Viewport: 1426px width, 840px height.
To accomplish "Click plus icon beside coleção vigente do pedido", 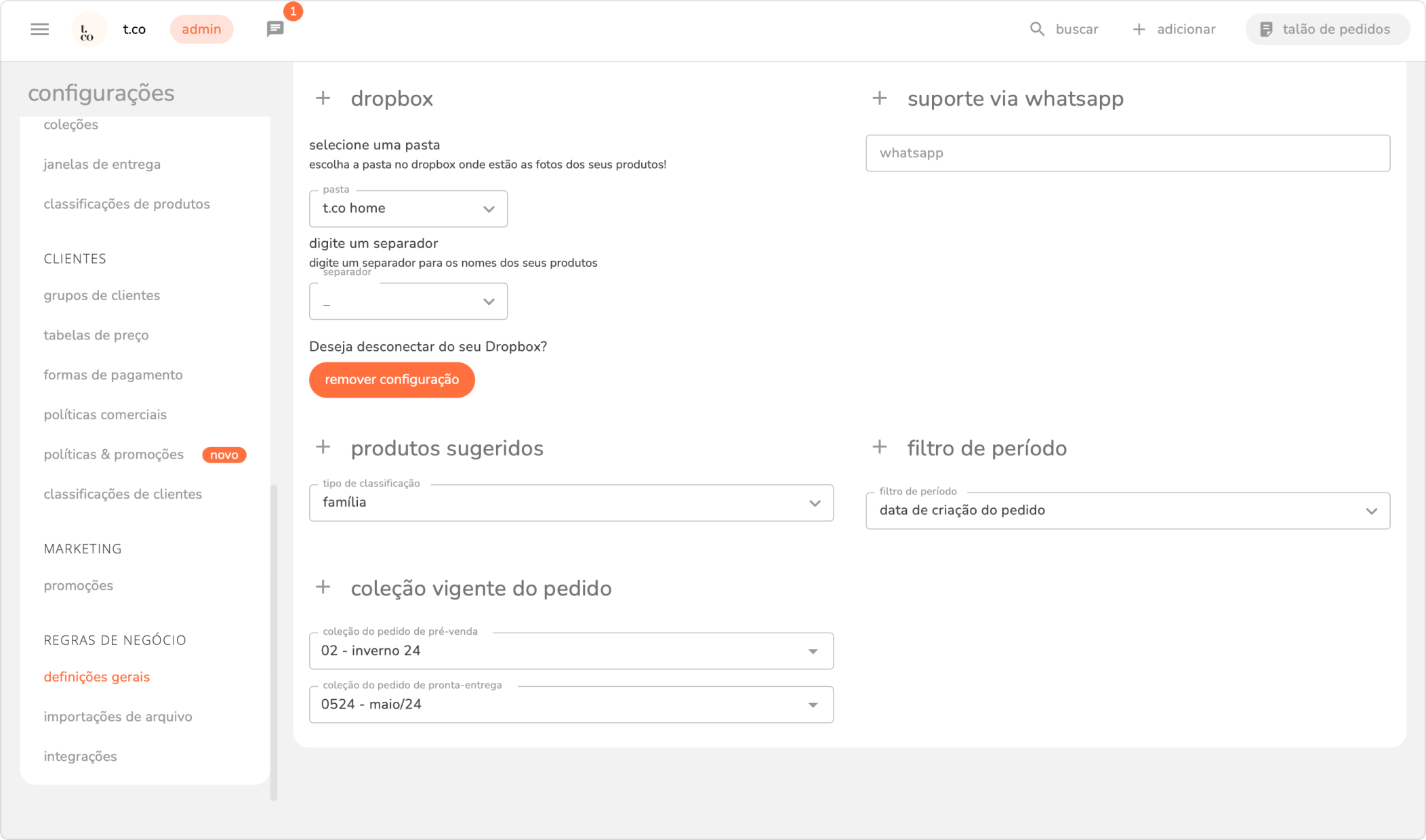I will click(323, 587).
